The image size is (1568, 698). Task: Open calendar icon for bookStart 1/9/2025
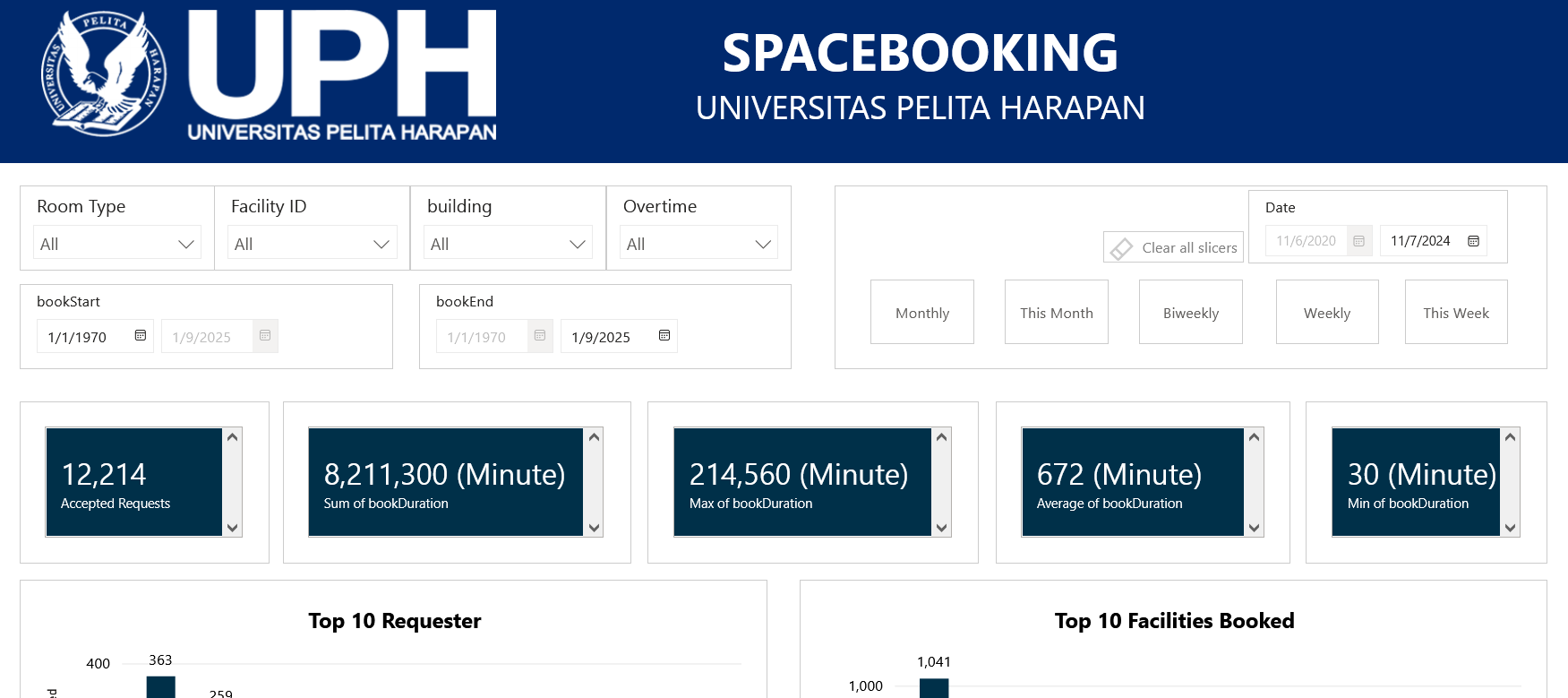[x=265, y=335]
